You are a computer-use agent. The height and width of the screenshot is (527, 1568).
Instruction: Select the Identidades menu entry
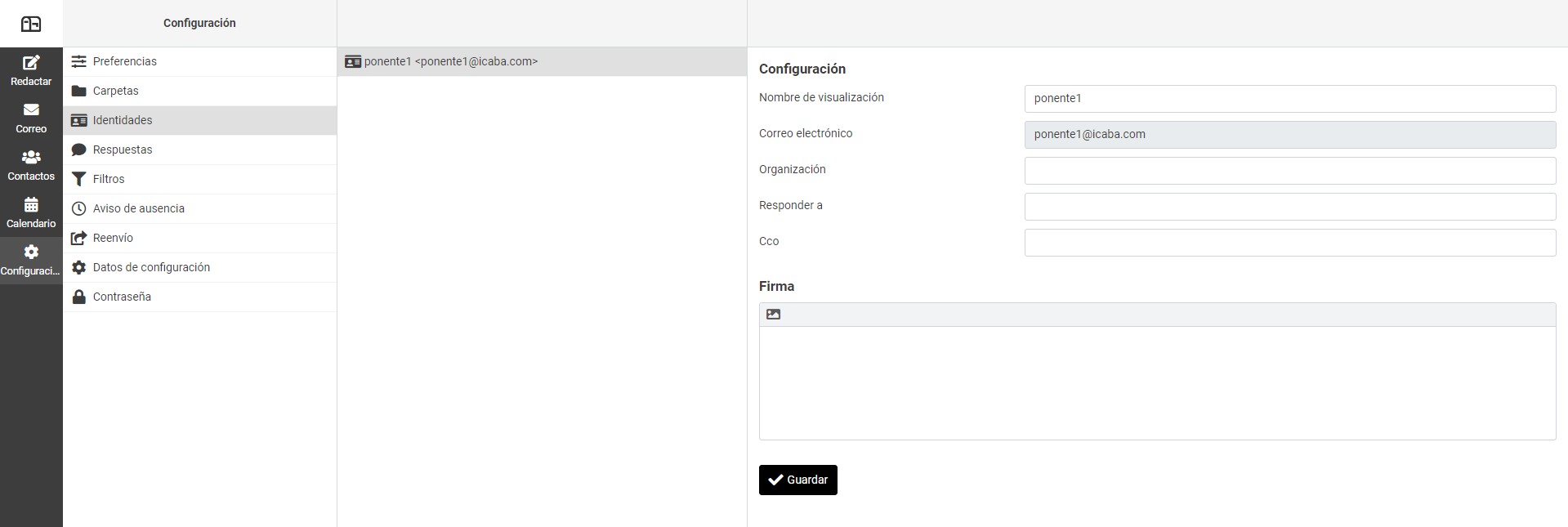123,120
